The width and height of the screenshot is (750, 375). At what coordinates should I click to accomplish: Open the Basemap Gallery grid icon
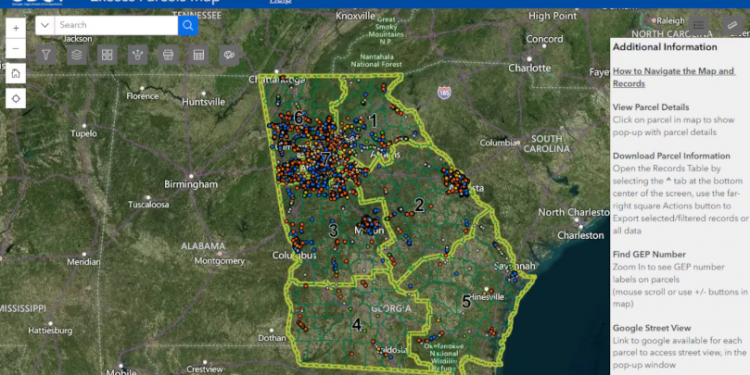point(107,55)
